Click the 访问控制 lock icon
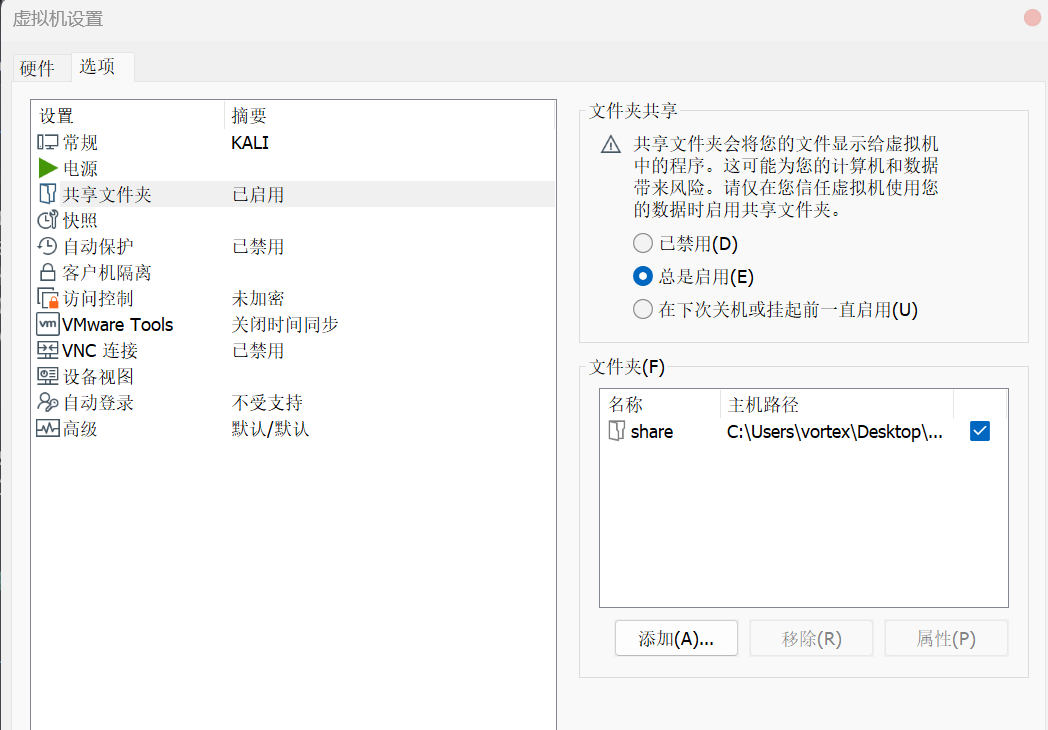 (47, 298)
